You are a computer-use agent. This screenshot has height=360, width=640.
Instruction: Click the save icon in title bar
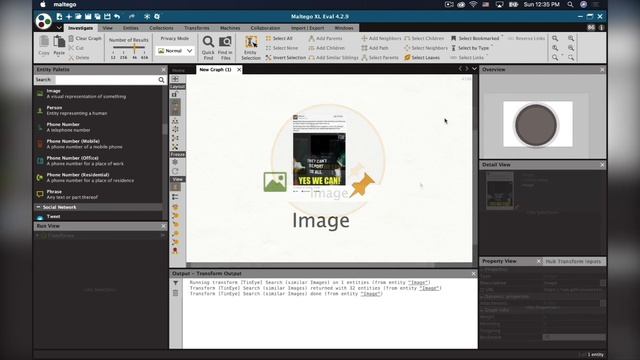click(88, 16)
